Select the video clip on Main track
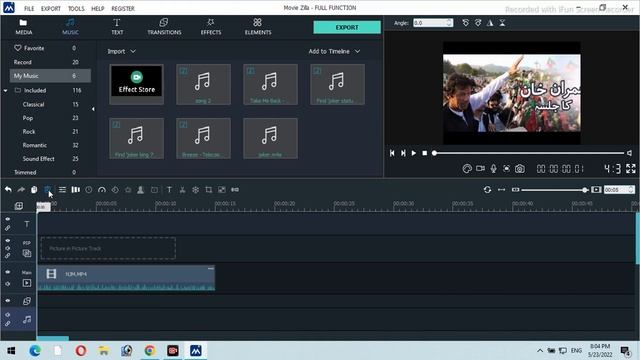 [x=126, y=278]
